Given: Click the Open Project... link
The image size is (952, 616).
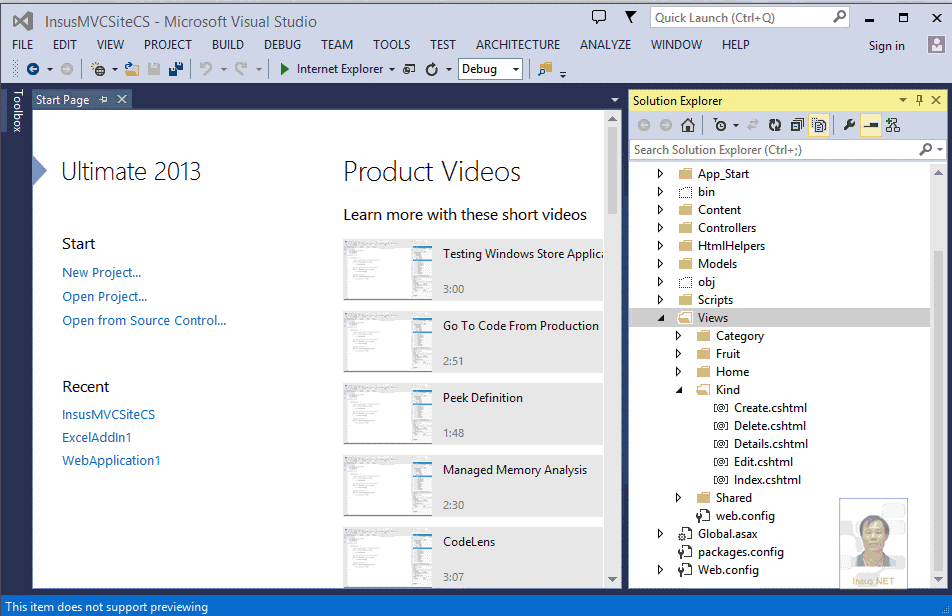Looking at the screenshot, I should point(104,297).
